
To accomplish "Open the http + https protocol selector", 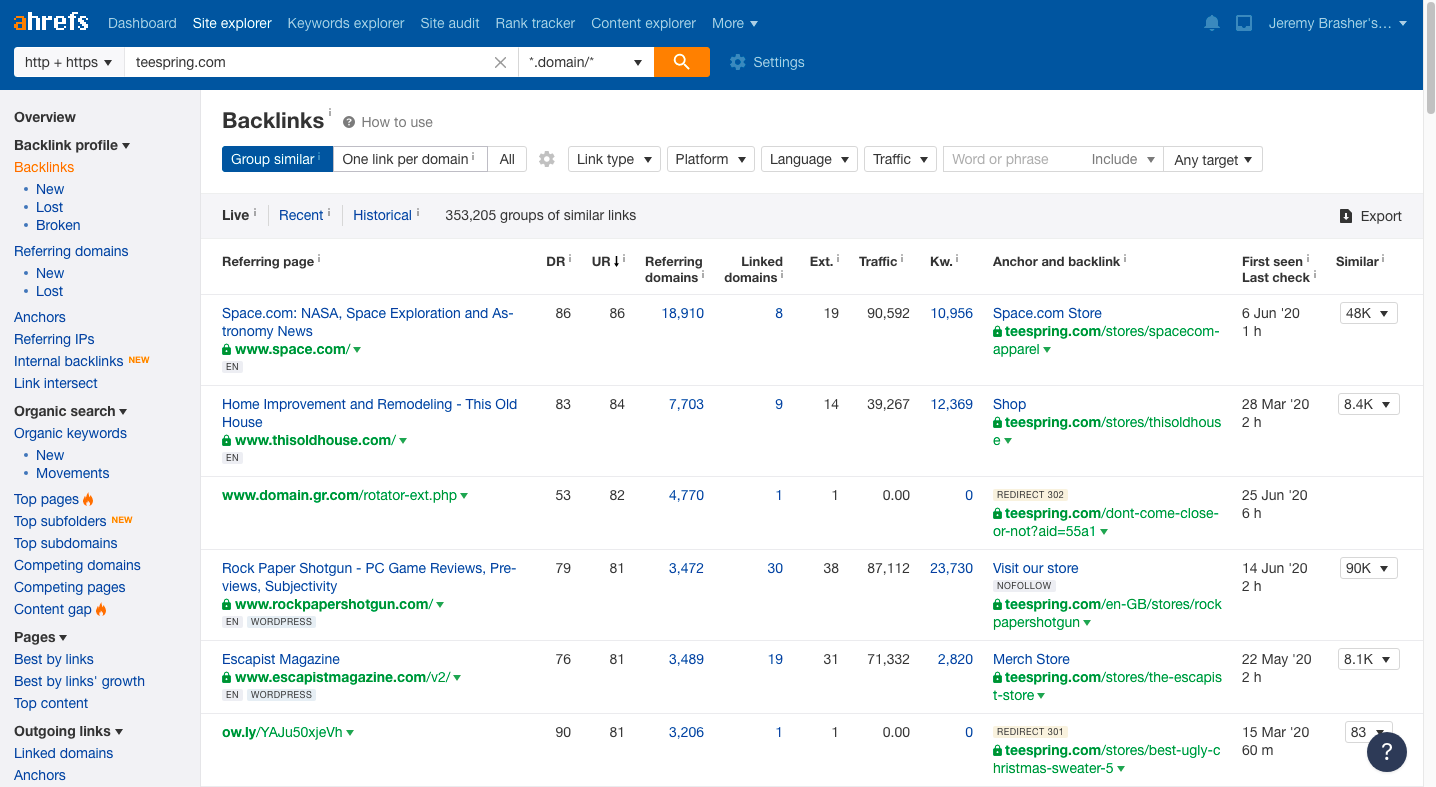I will coord(68,62).
